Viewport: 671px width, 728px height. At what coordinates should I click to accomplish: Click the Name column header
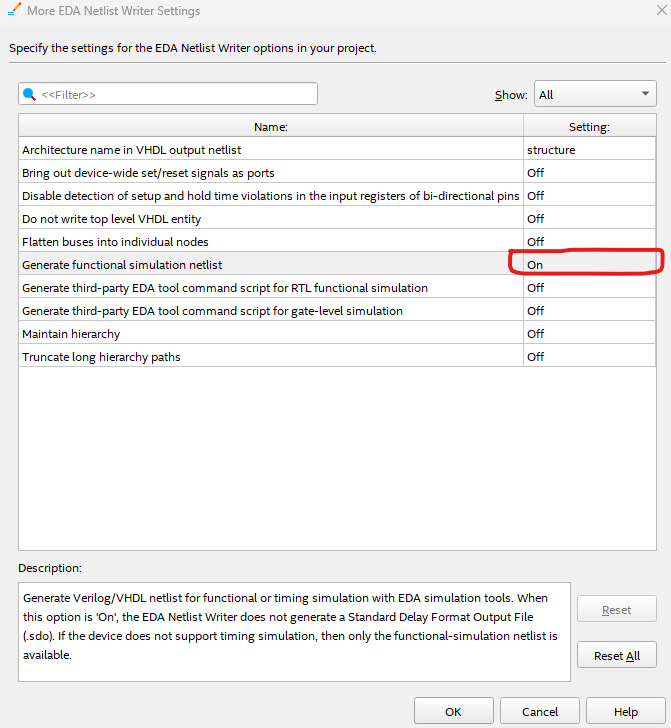pos(270,127)
